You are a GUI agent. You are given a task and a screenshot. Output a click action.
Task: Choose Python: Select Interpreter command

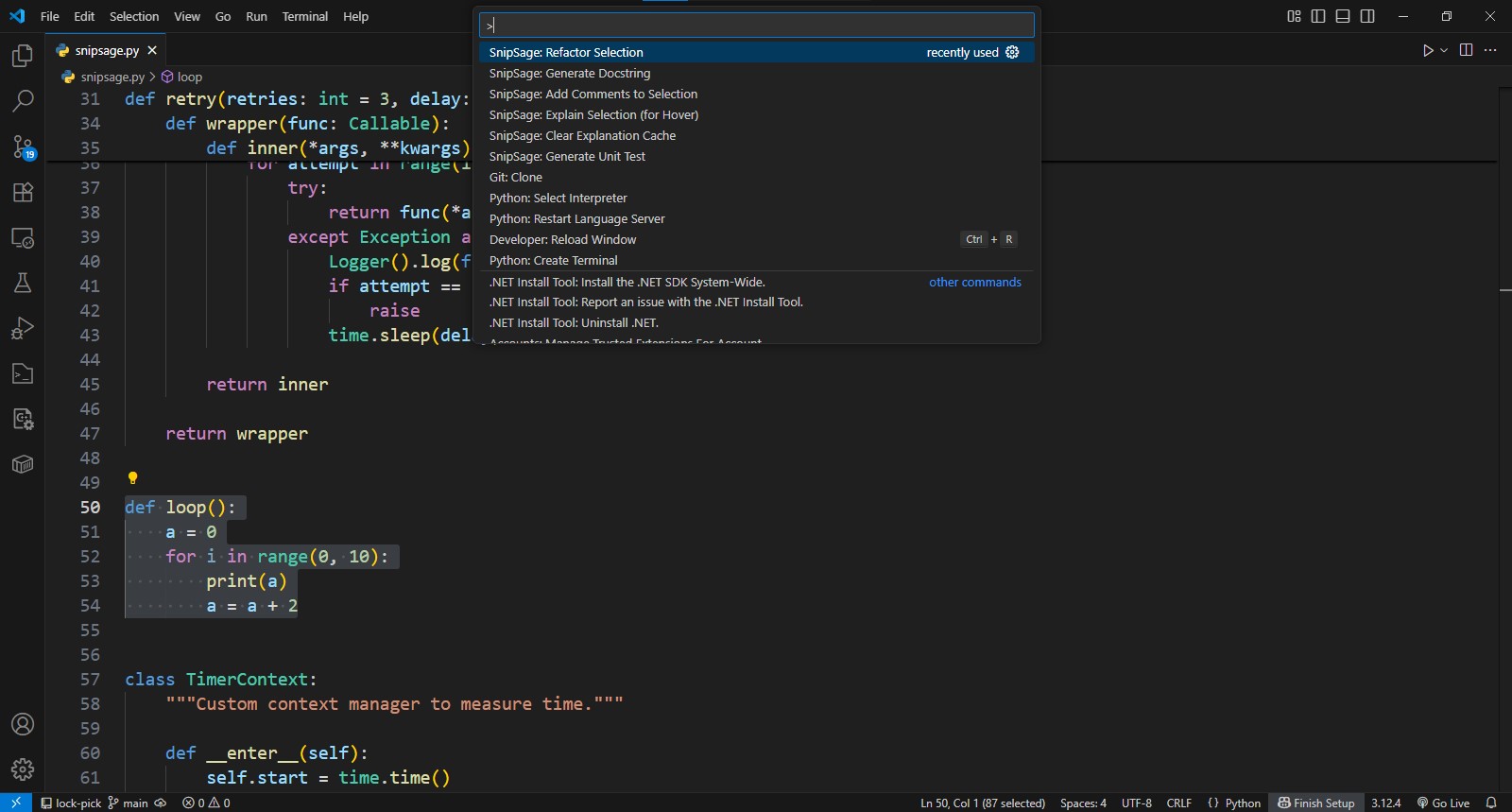756,198
